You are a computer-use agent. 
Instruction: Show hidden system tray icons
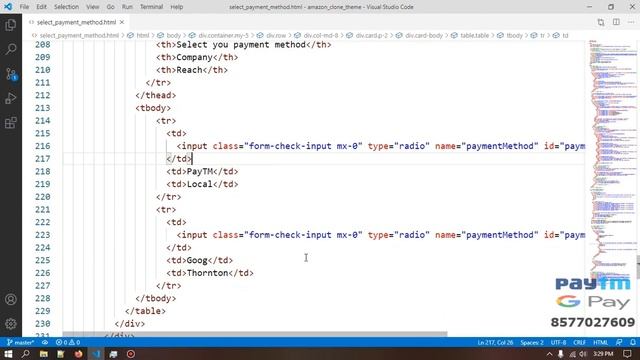coord(549,354)
